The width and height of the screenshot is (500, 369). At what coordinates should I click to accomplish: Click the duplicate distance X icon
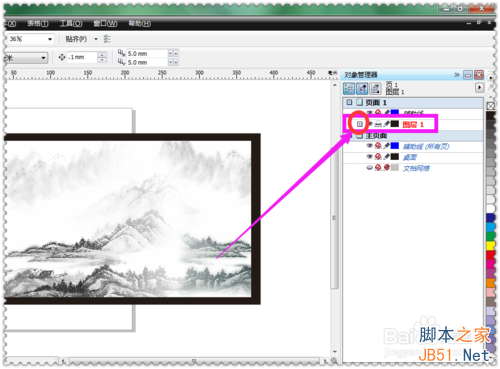click(122, 53)
